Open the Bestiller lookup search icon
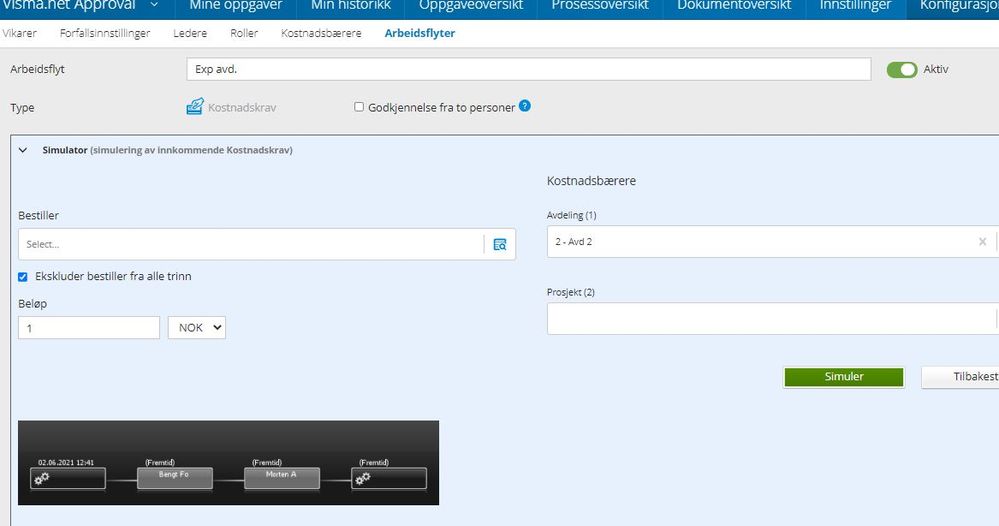 (500, 245)
